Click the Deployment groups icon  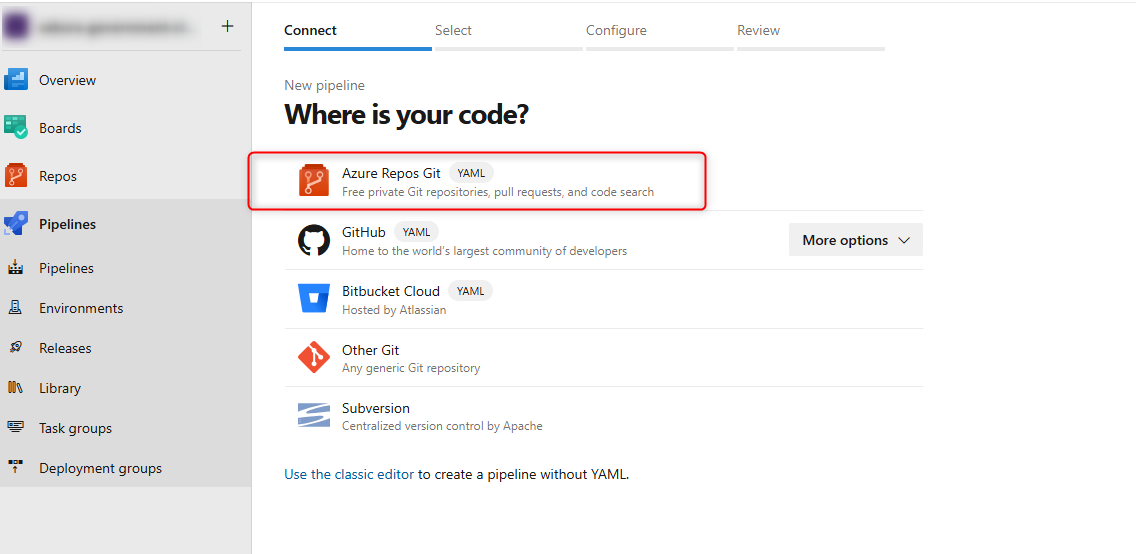(x=15, y=468)
